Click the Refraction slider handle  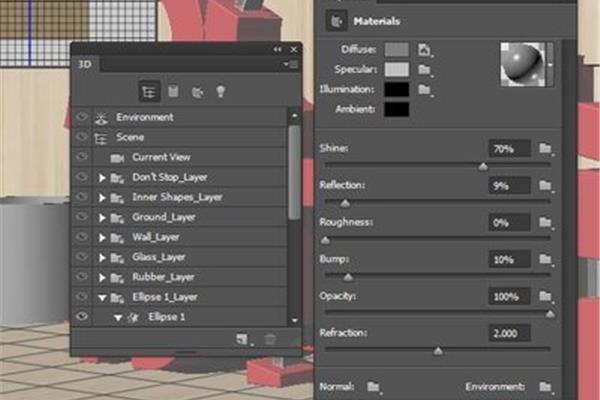(438, 351)
